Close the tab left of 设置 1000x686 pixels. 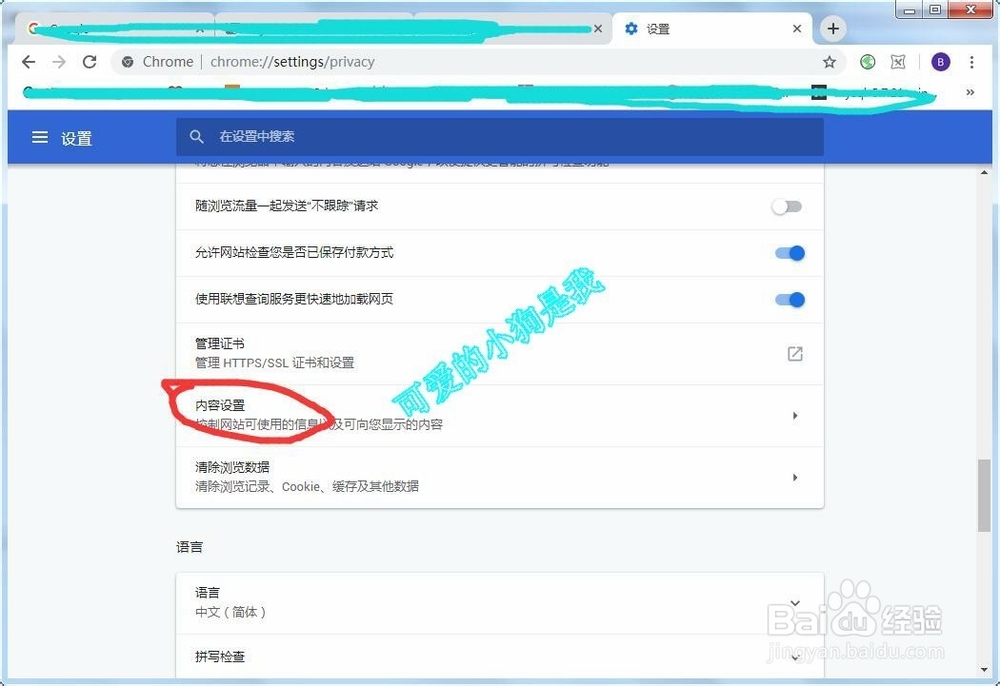tap(598, 29)
